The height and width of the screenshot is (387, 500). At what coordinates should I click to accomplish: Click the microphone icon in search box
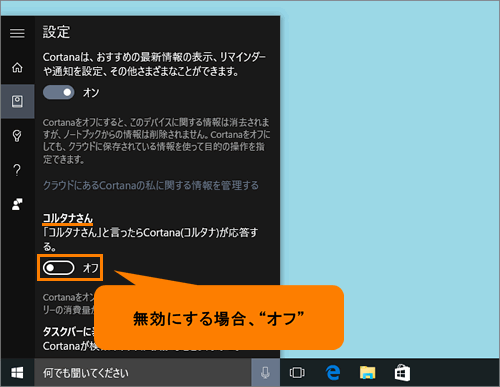(265, 373)
